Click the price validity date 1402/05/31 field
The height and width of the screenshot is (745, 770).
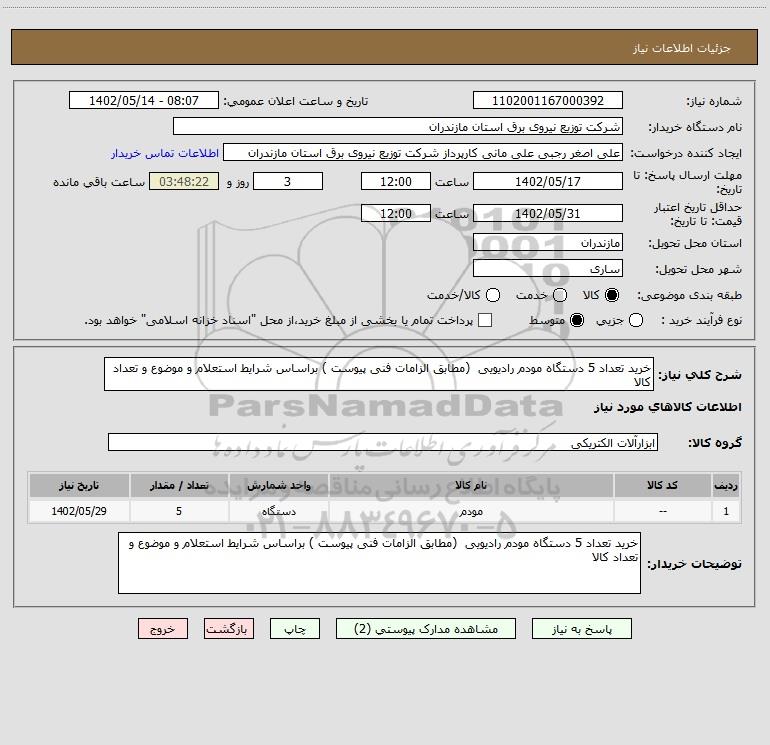(x=548, y=213)
